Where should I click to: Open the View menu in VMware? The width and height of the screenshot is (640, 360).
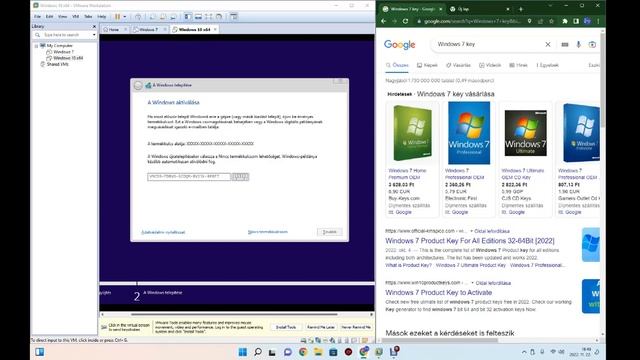click(62, 17)
